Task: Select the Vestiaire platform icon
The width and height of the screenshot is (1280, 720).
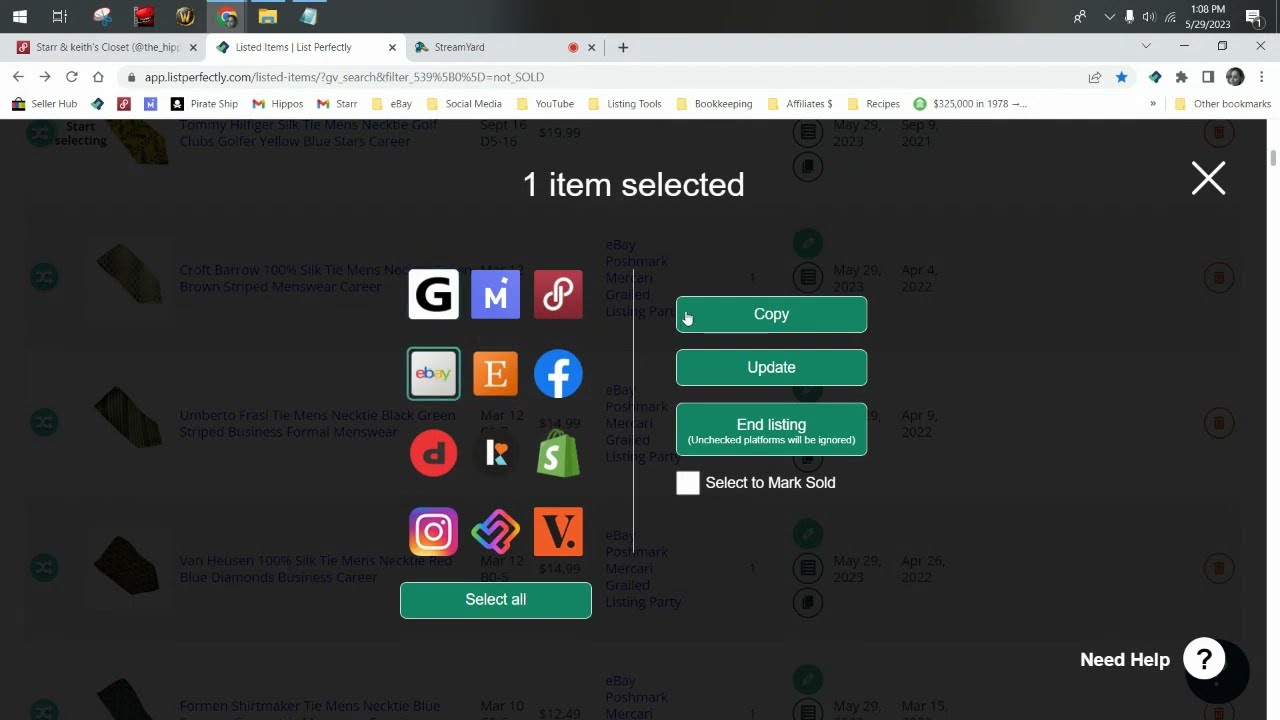Action: (558, 532)
